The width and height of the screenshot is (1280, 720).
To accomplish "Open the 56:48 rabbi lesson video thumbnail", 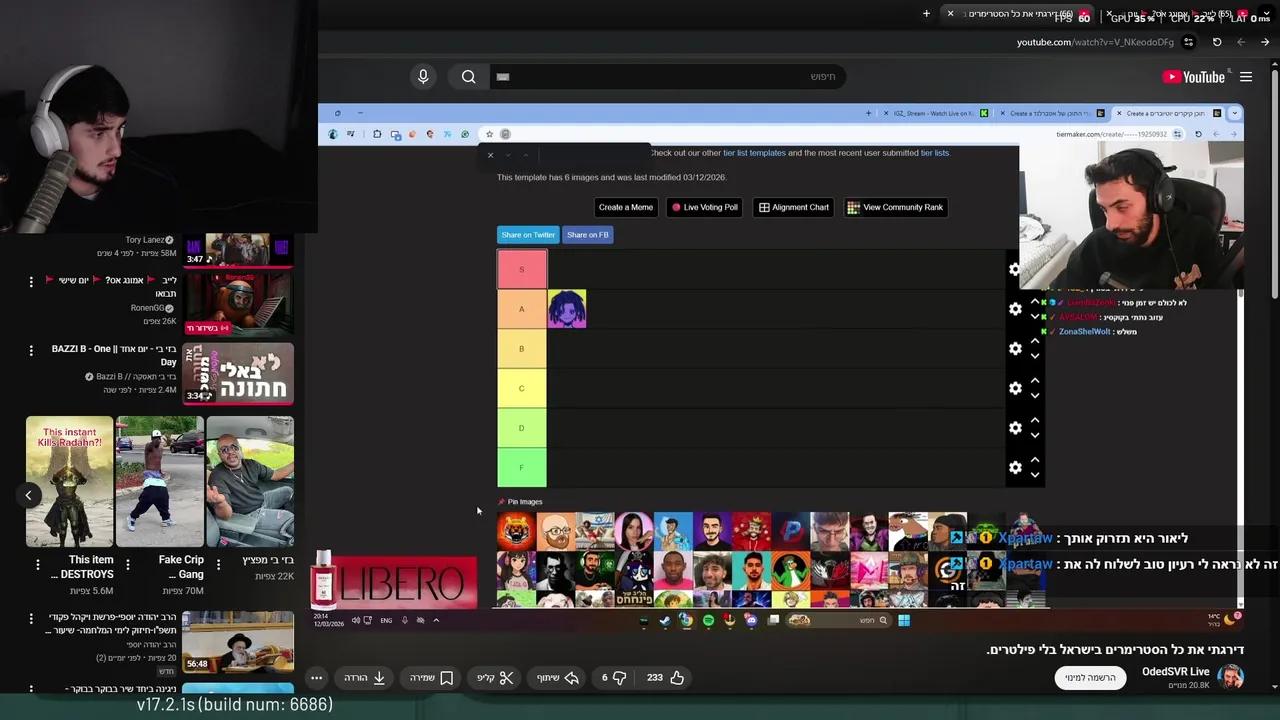I will click(x=238, y=641).
